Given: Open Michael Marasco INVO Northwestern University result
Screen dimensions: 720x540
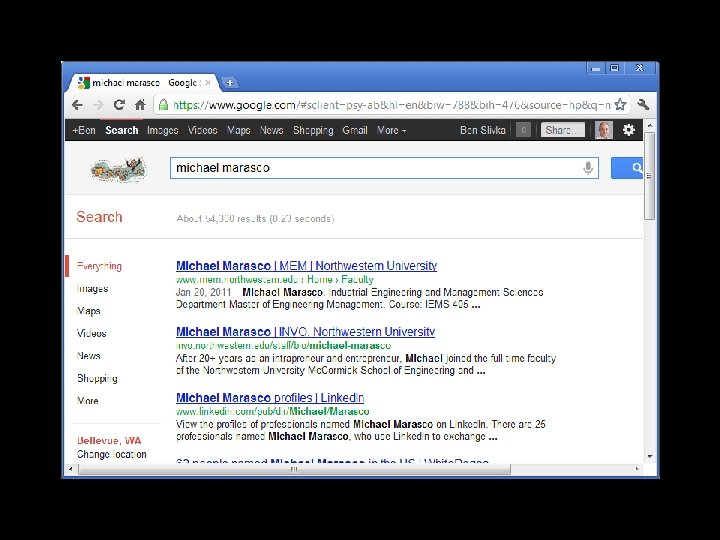Looking at the screenshot, I should tap(305, 332).
